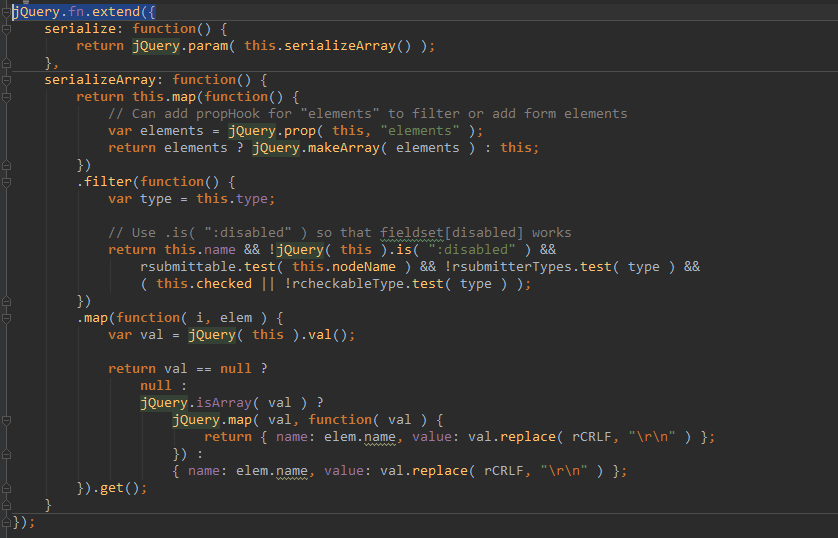The image size is (838, 538).
Task: Click fold end marker on the }) : line
Action: pyautogui.click(x=6, y=454)
